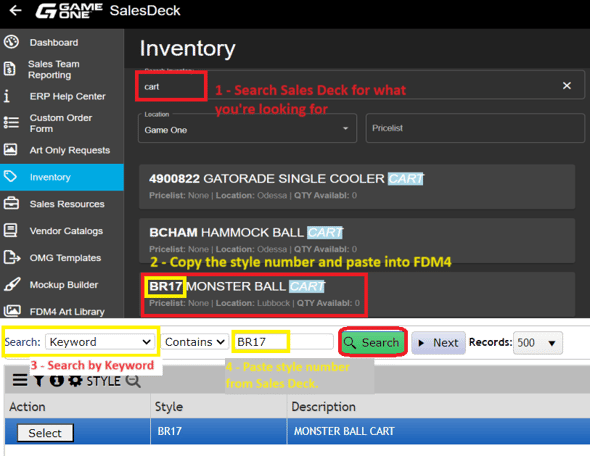Click Select button for BR17 row
Screen dimensions: 590x456
click(45, 433)
